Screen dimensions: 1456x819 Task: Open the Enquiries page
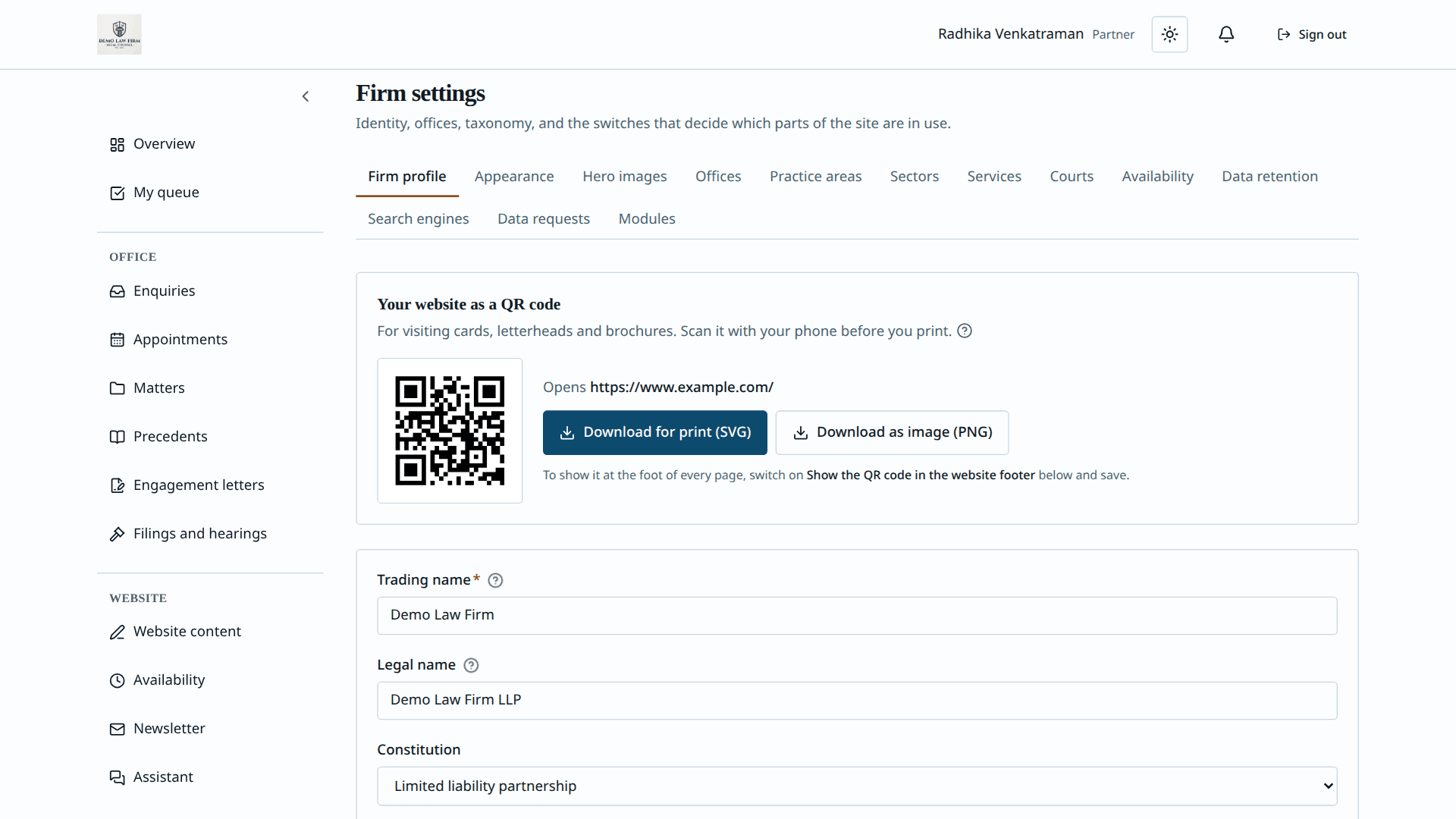coord(210,291)
